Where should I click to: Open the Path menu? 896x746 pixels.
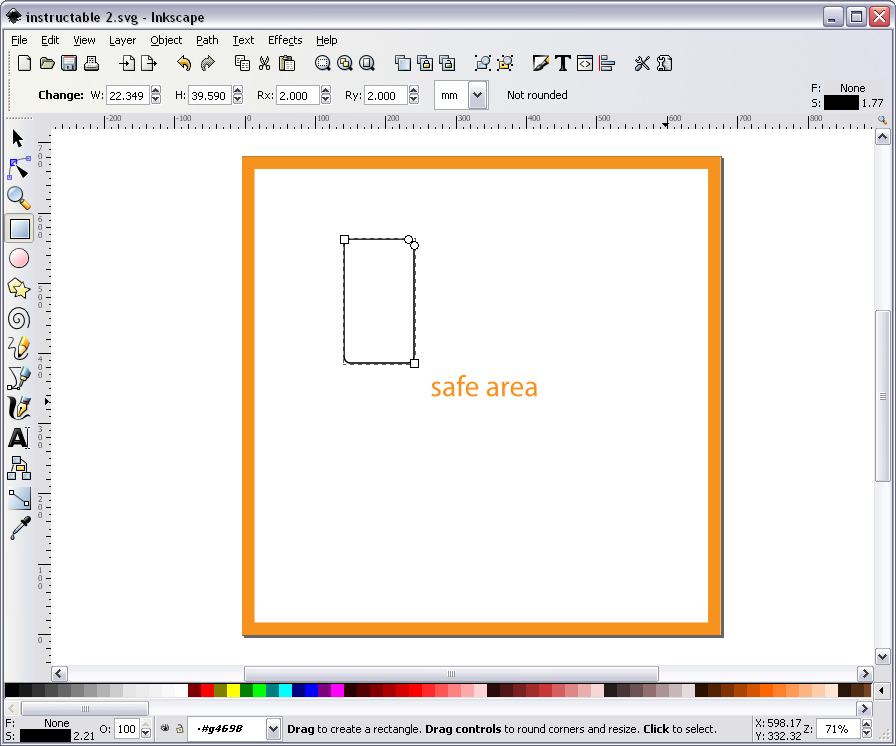[206, 40]
